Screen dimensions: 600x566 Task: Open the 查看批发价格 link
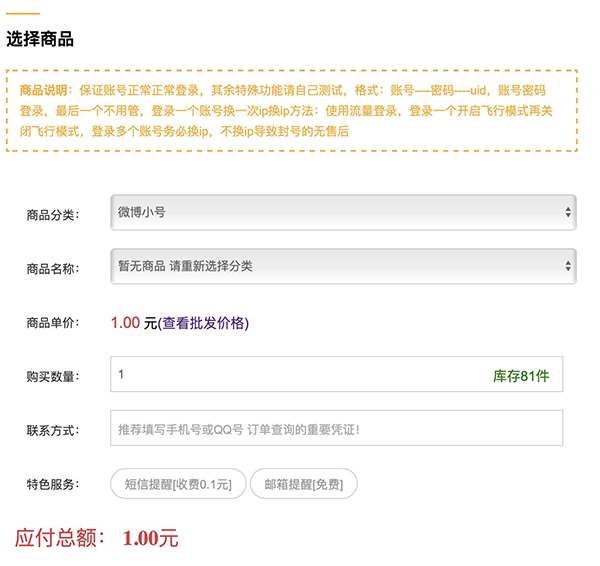[x=203, y=323]
